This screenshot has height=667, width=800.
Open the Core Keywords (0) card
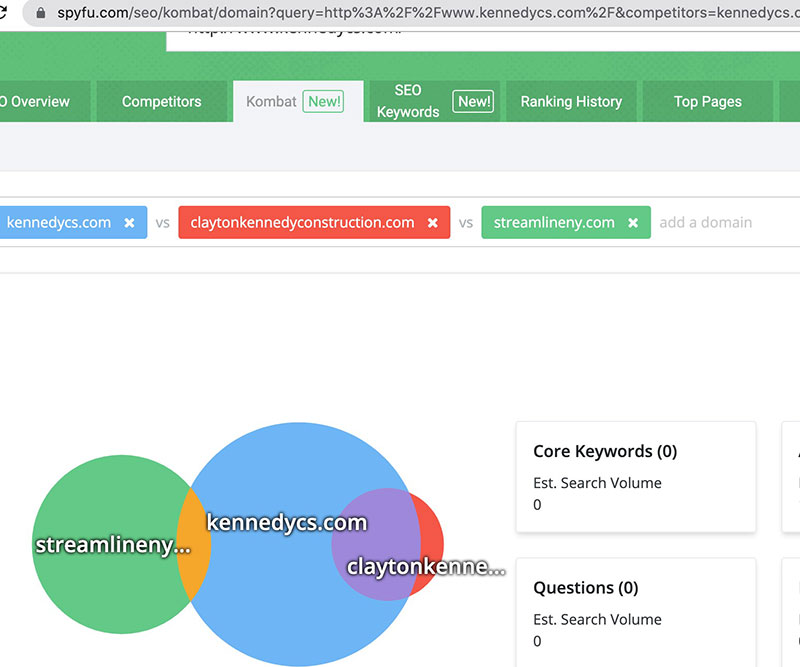point(636,477)
